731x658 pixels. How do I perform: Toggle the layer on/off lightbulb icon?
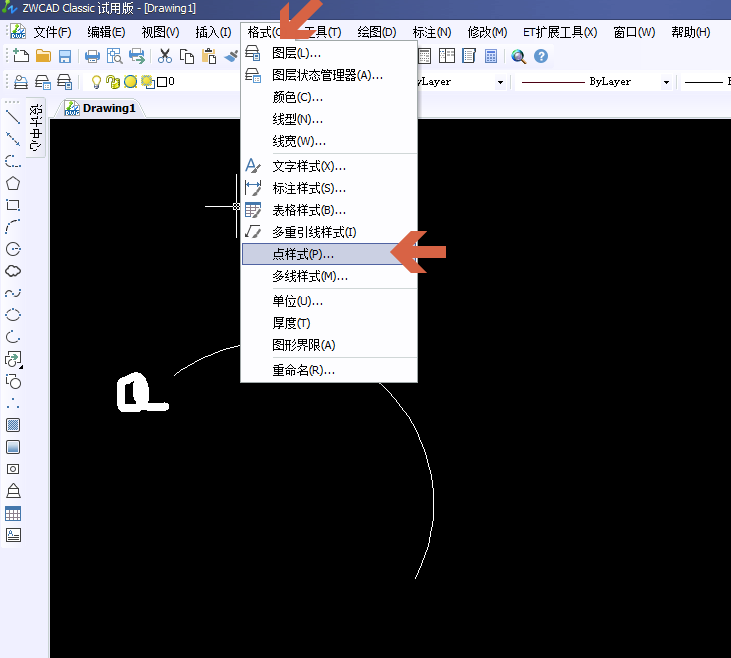[97, 81]
